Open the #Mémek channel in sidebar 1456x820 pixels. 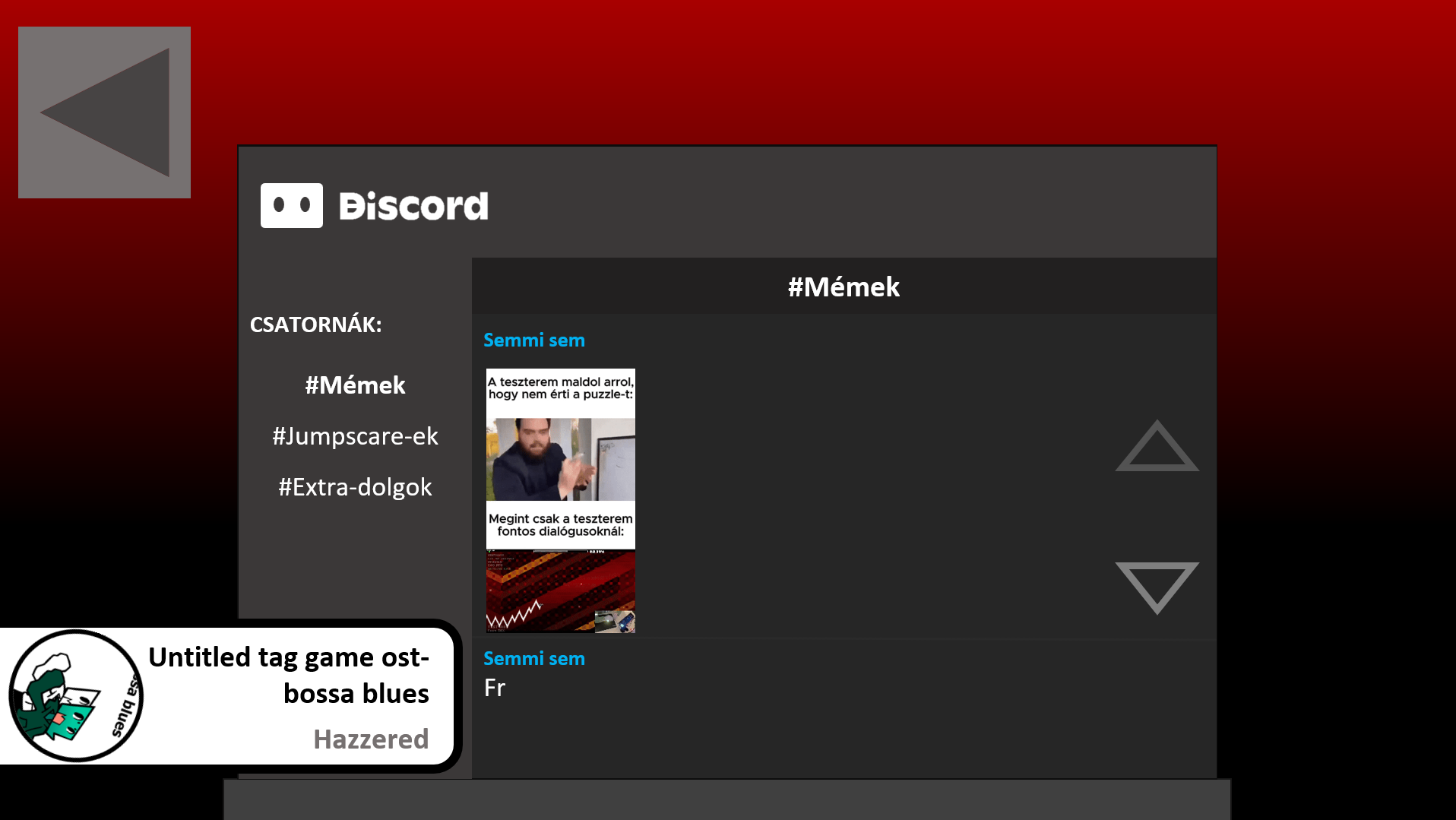[x=355, y=385]
